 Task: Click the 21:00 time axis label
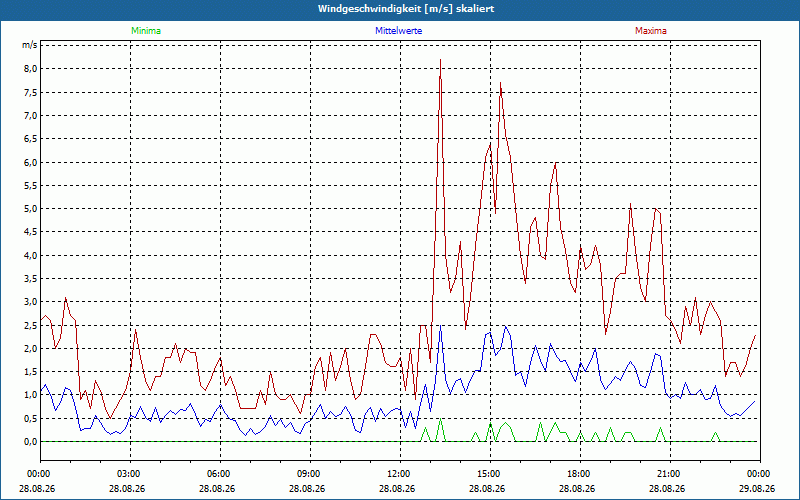[x=670, y=474]
